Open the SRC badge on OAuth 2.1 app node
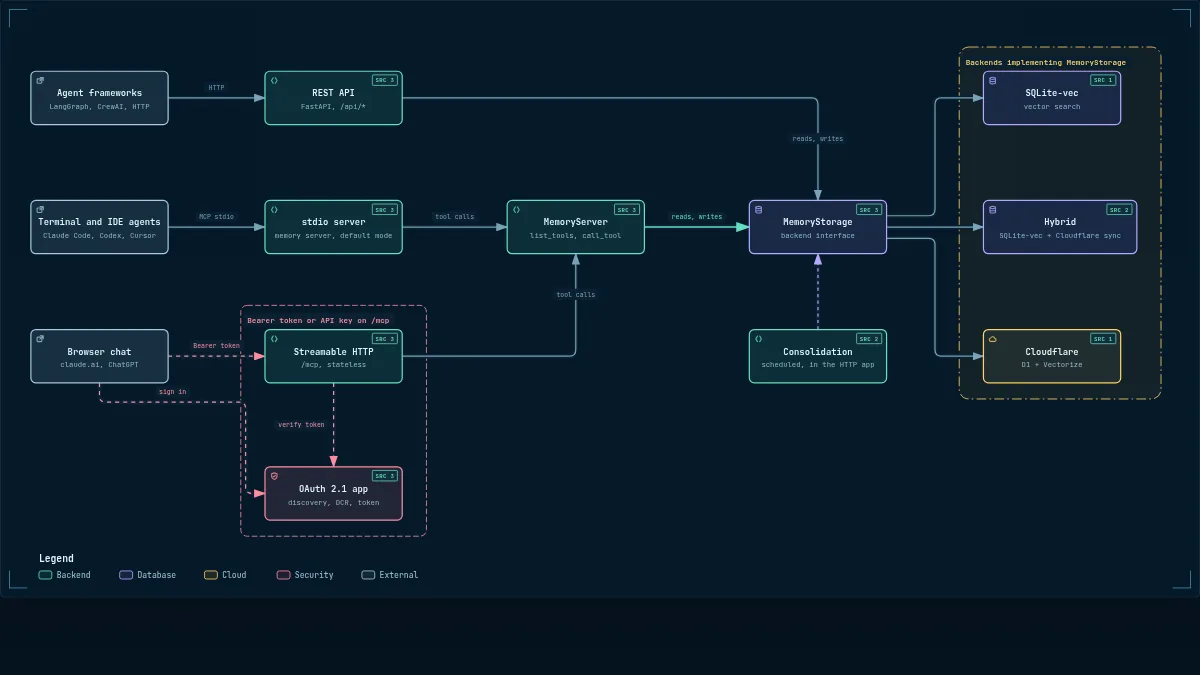This screenshot has height=675, width=1200. click(385, 476)
